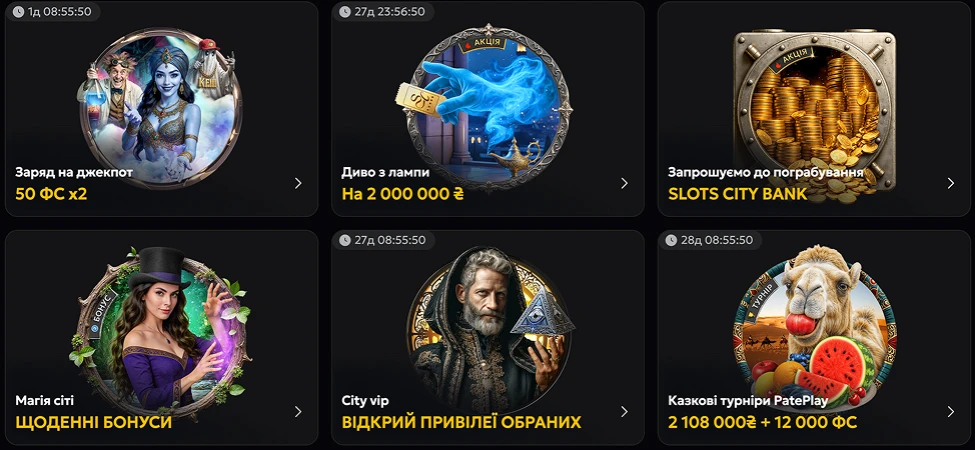975x450 pixels.
Task: Select the blue genie hand with lamp image
Action: (483, 107)
